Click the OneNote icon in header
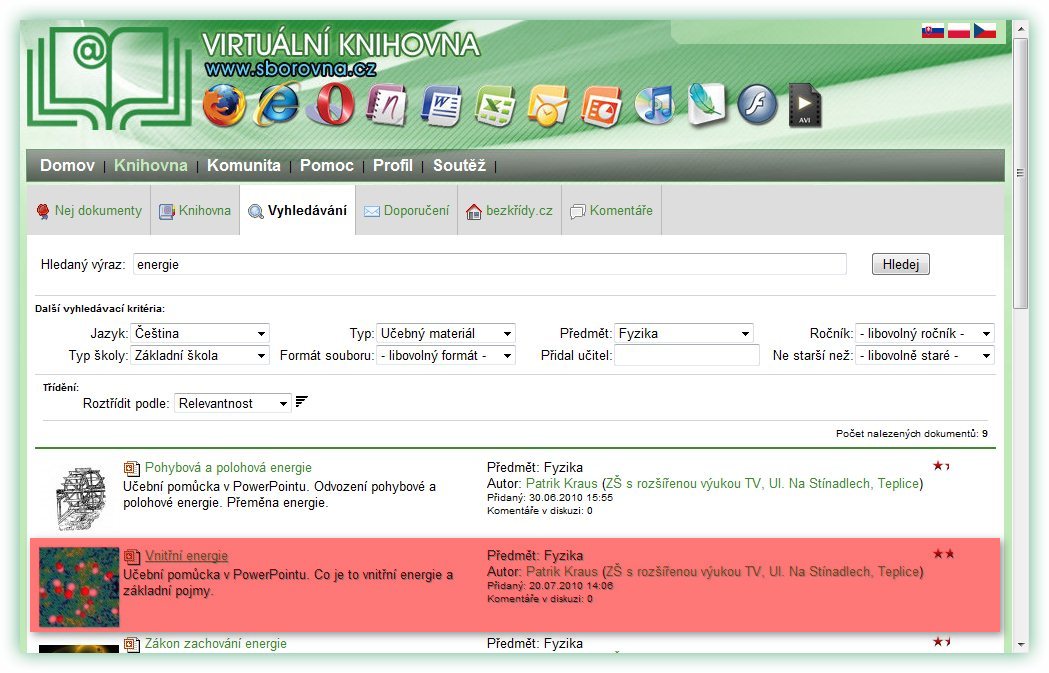1049x673 pixels. (386, 105)
